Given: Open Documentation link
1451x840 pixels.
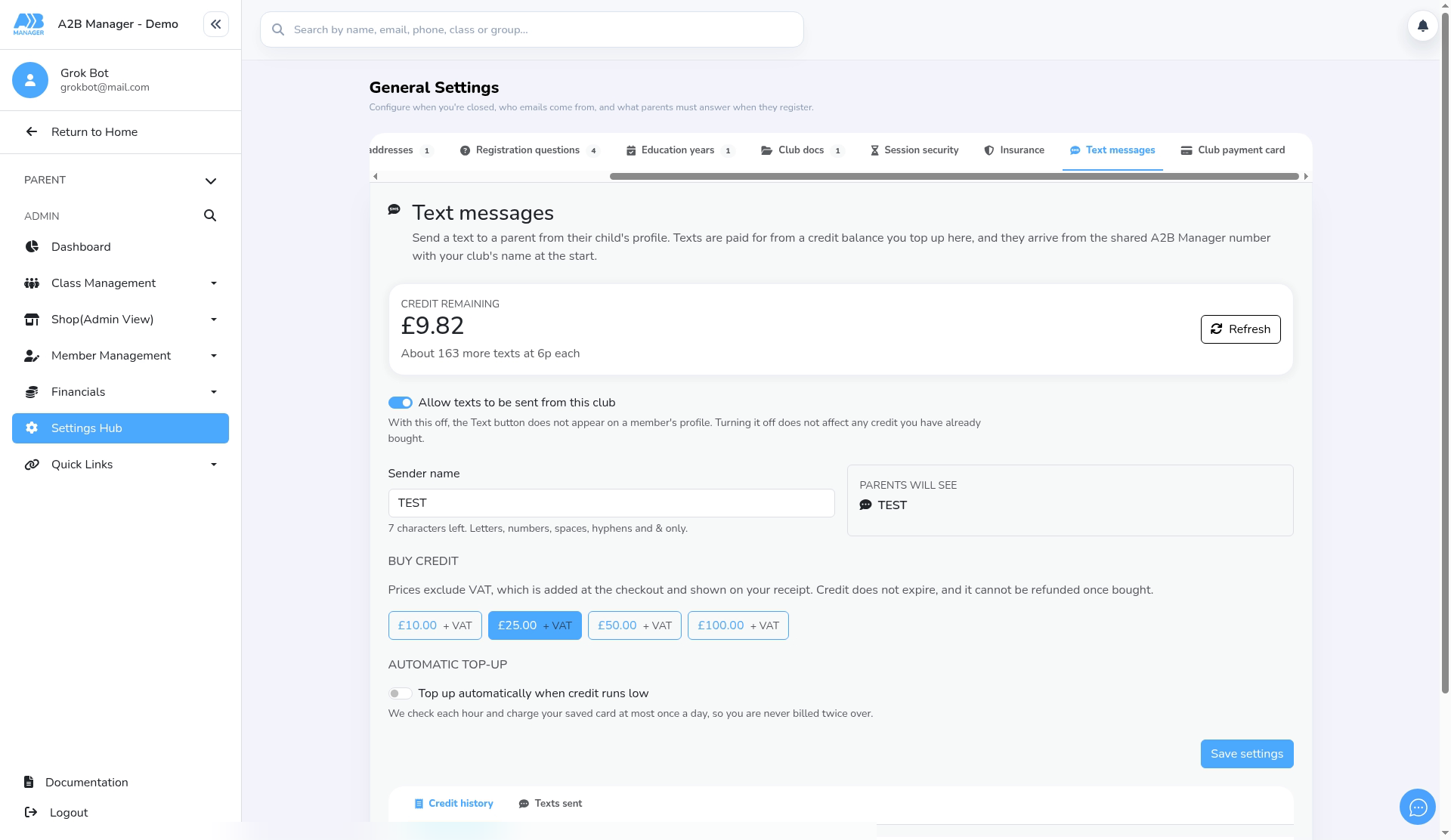Looking at the screenshot, I should [x=86, y=782].
